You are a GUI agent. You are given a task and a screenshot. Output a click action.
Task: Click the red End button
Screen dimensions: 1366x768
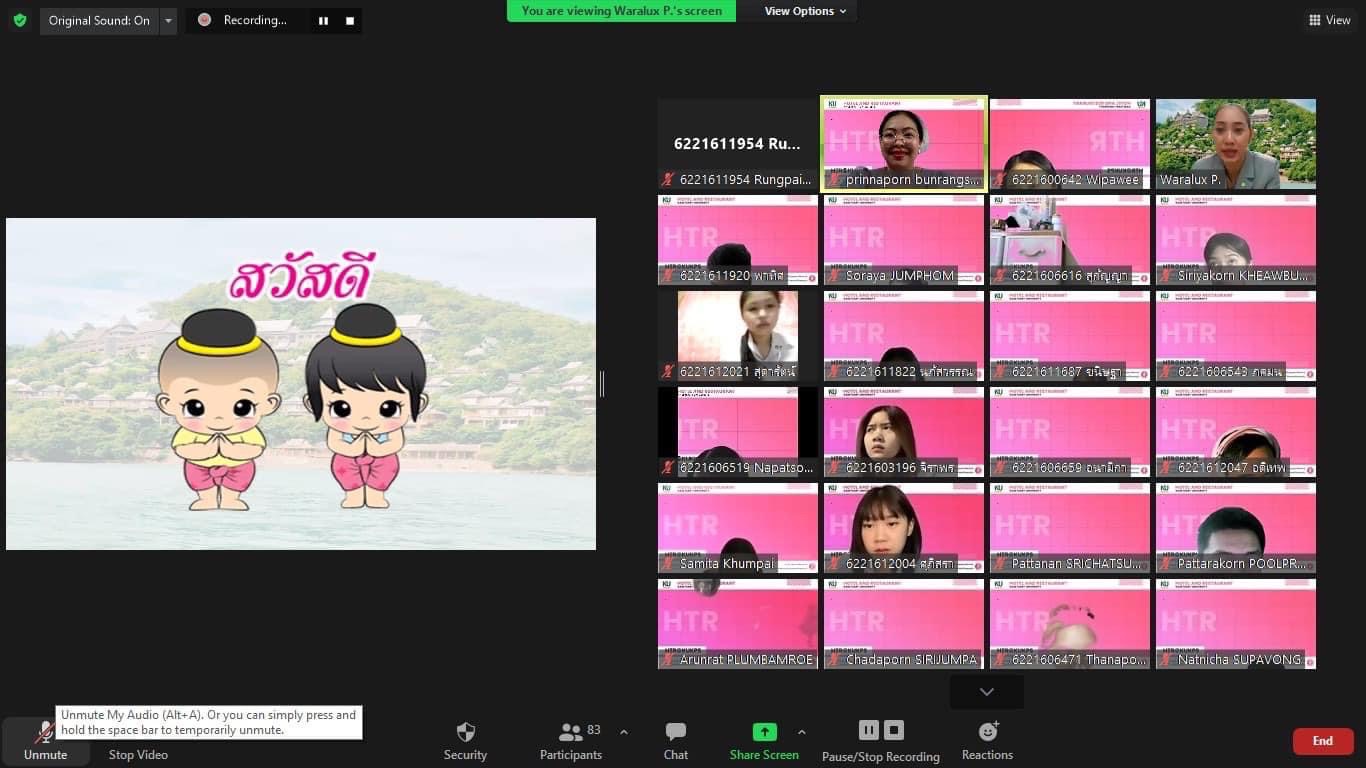[1323, 741]
